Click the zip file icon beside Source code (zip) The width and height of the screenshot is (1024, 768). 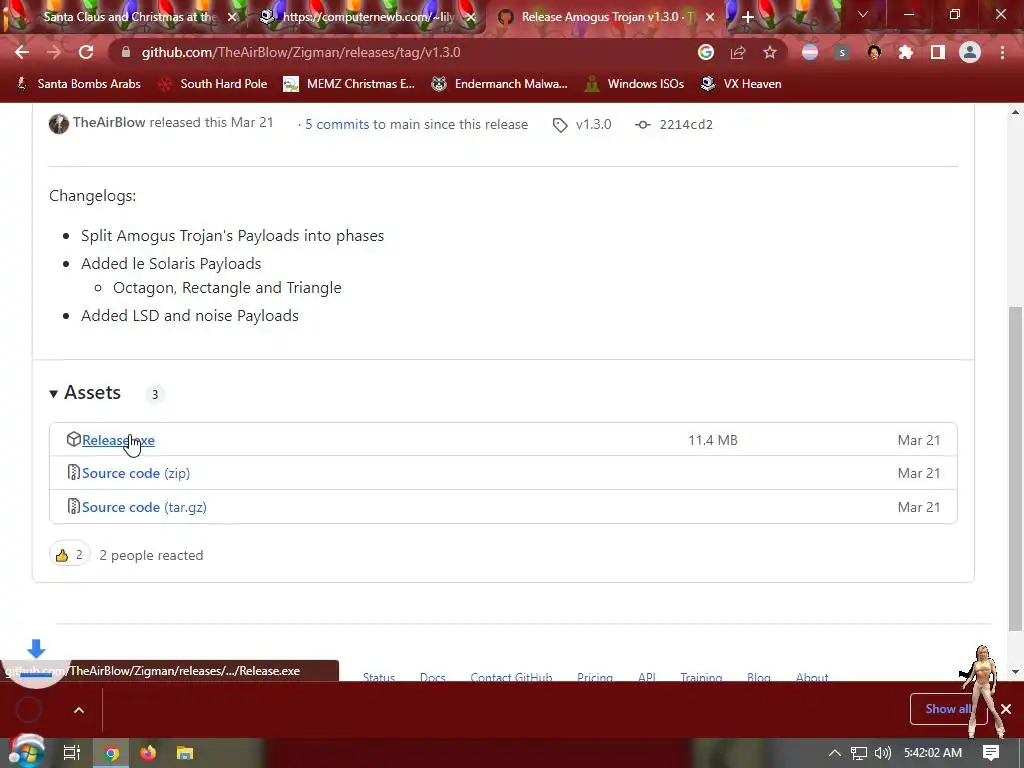click(74, 472)
